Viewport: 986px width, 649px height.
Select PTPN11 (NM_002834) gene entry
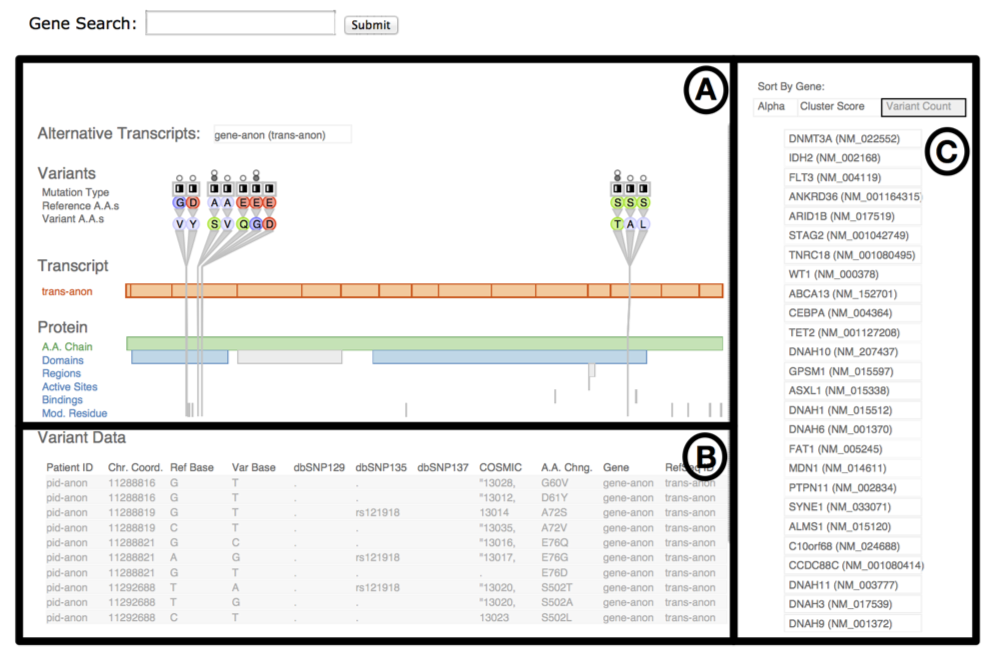tap(852, 487)
